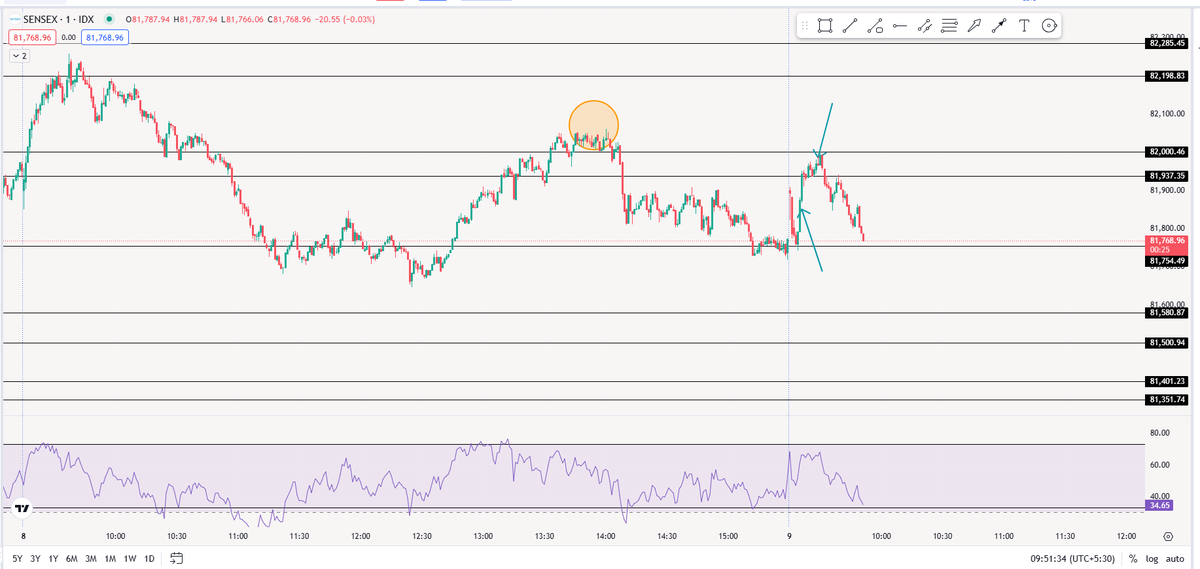
Task: Select the 81,580.87 horizontal line label
Action: point(1167,313)
